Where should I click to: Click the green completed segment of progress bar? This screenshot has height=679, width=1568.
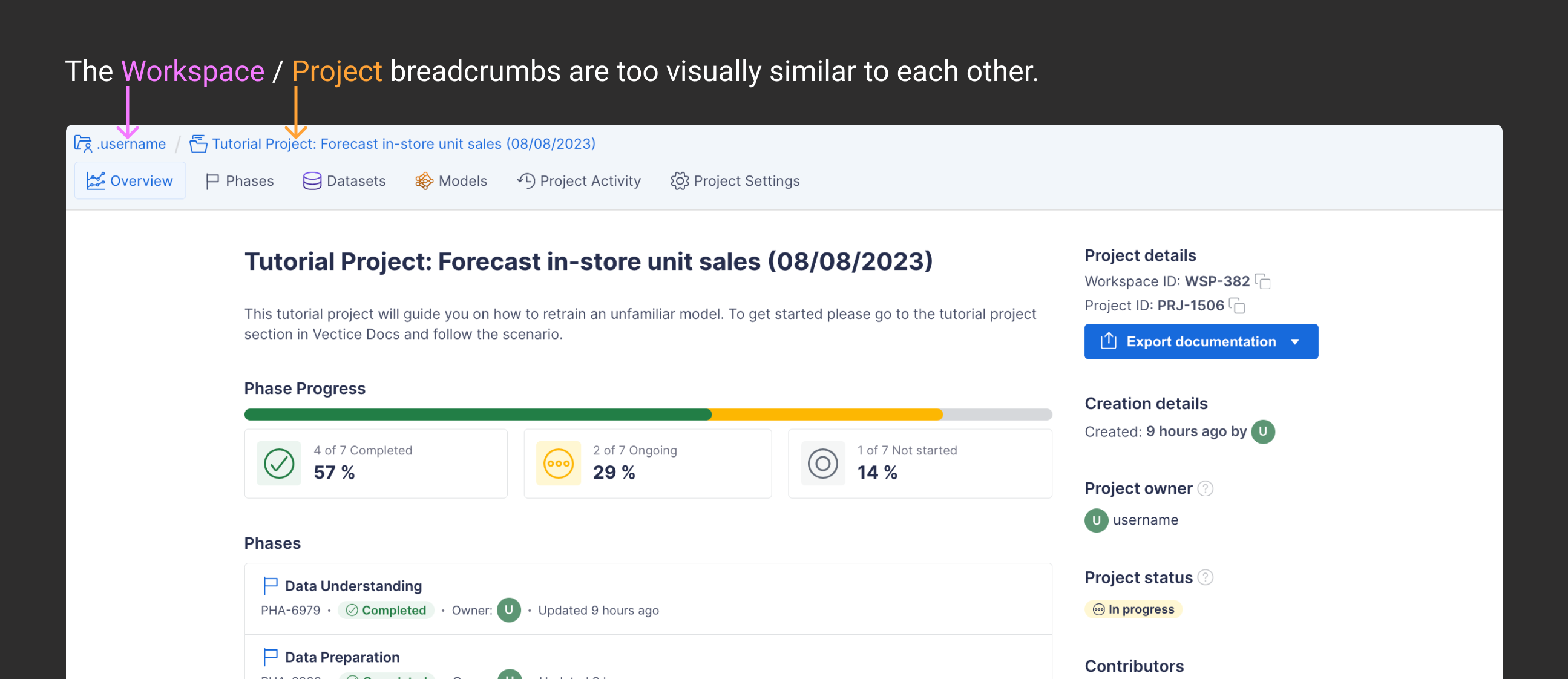[x=478, y=415]
